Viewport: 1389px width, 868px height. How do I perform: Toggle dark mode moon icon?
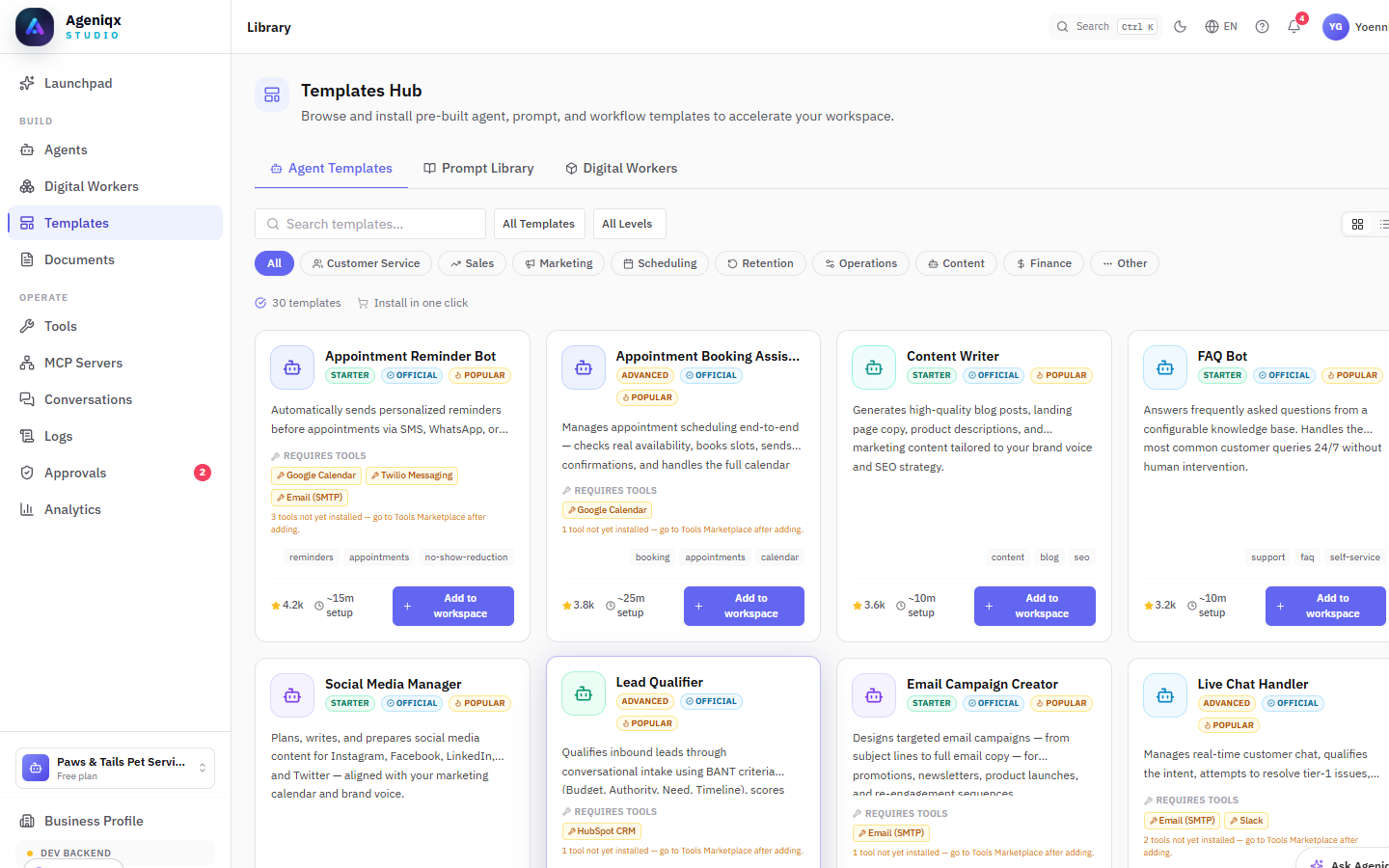[1180, 27]
